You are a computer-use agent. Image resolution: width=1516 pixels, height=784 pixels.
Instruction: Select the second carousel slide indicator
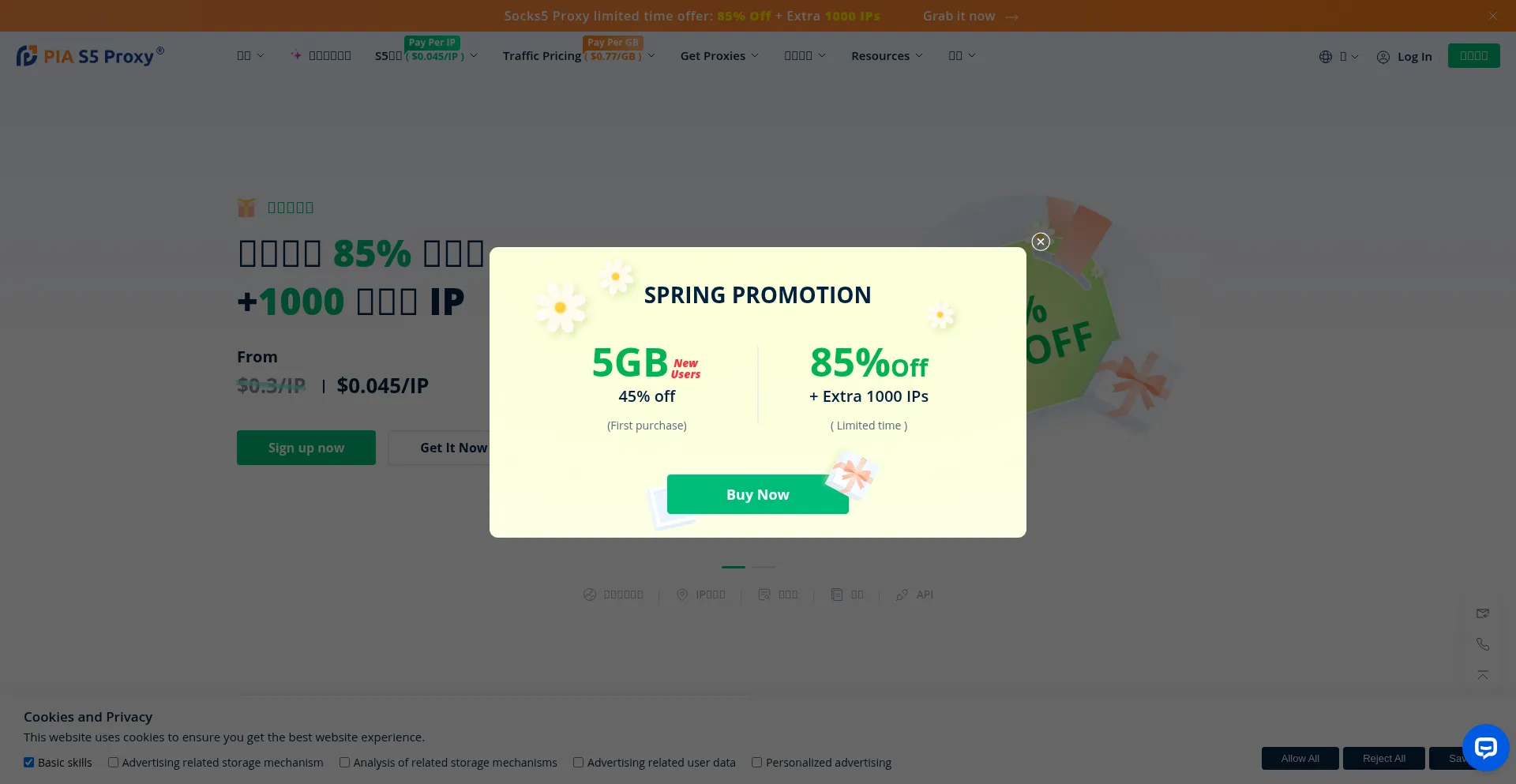pos(763,567)
